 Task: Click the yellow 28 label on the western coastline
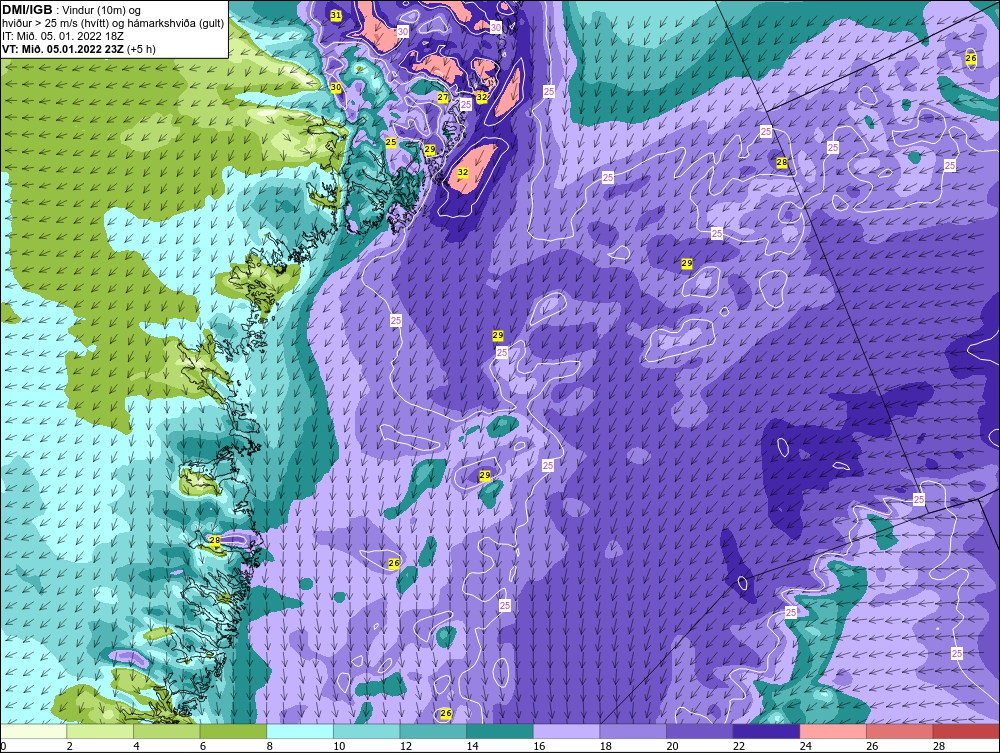[215, 541]
